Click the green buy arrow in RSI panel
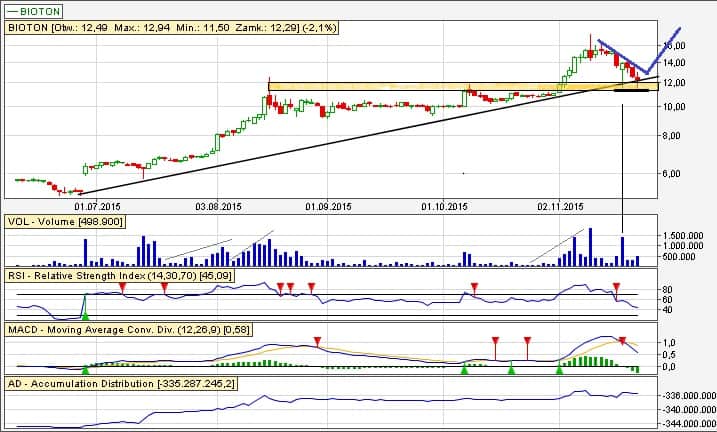 [x=86, y=315]
